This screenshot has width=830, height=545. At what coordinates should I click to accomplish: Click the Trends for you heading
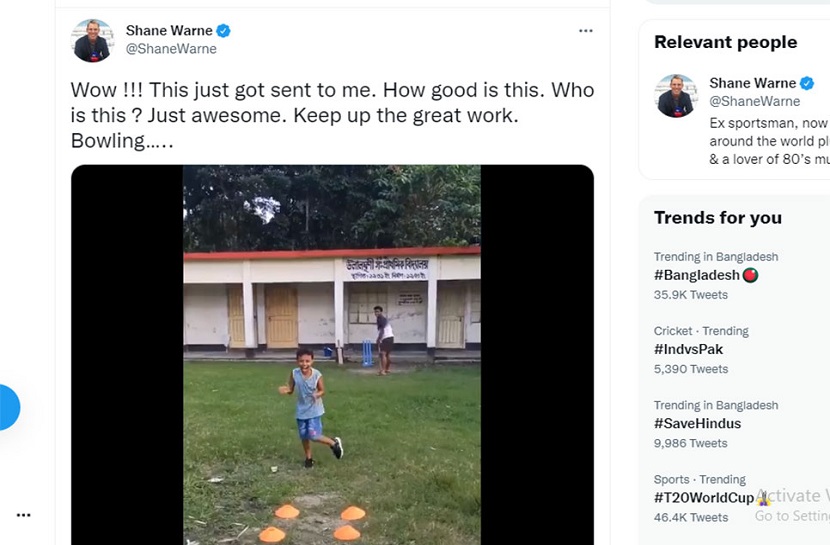(718, 217)
